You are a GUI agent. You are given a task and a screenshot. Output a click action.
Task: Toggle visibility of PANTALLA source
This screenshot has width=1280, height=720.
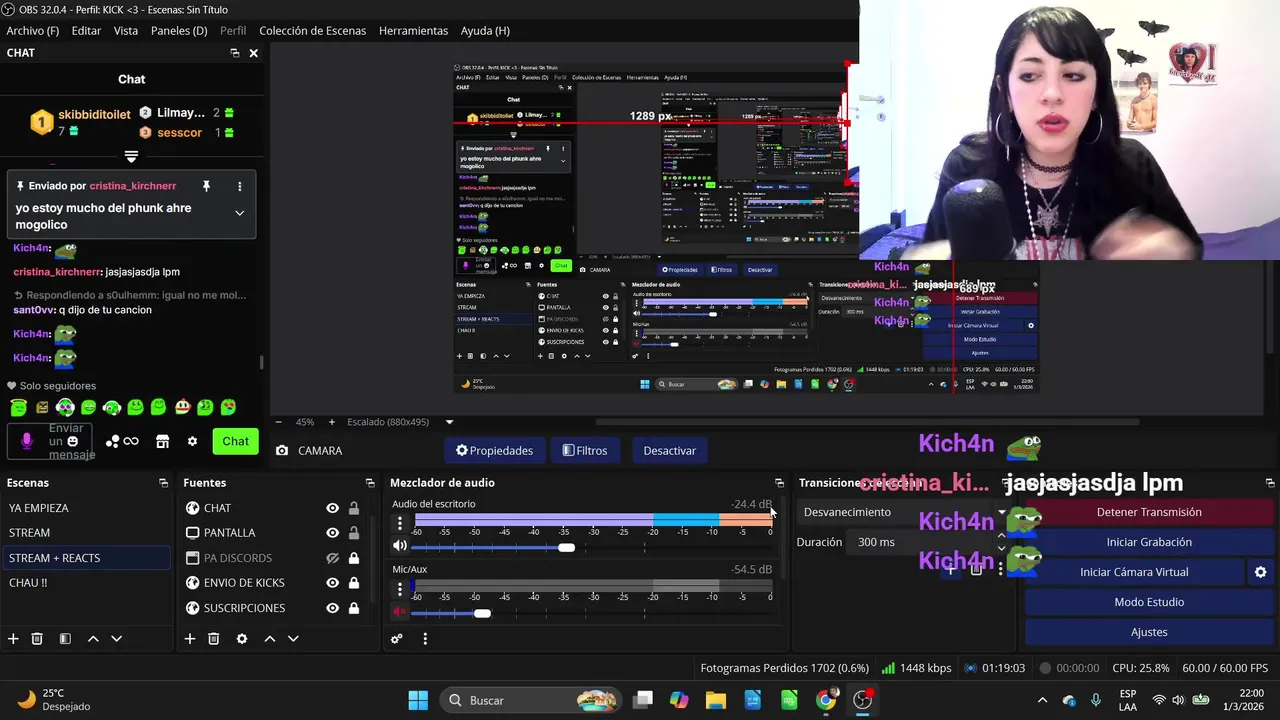pos(332,533)
